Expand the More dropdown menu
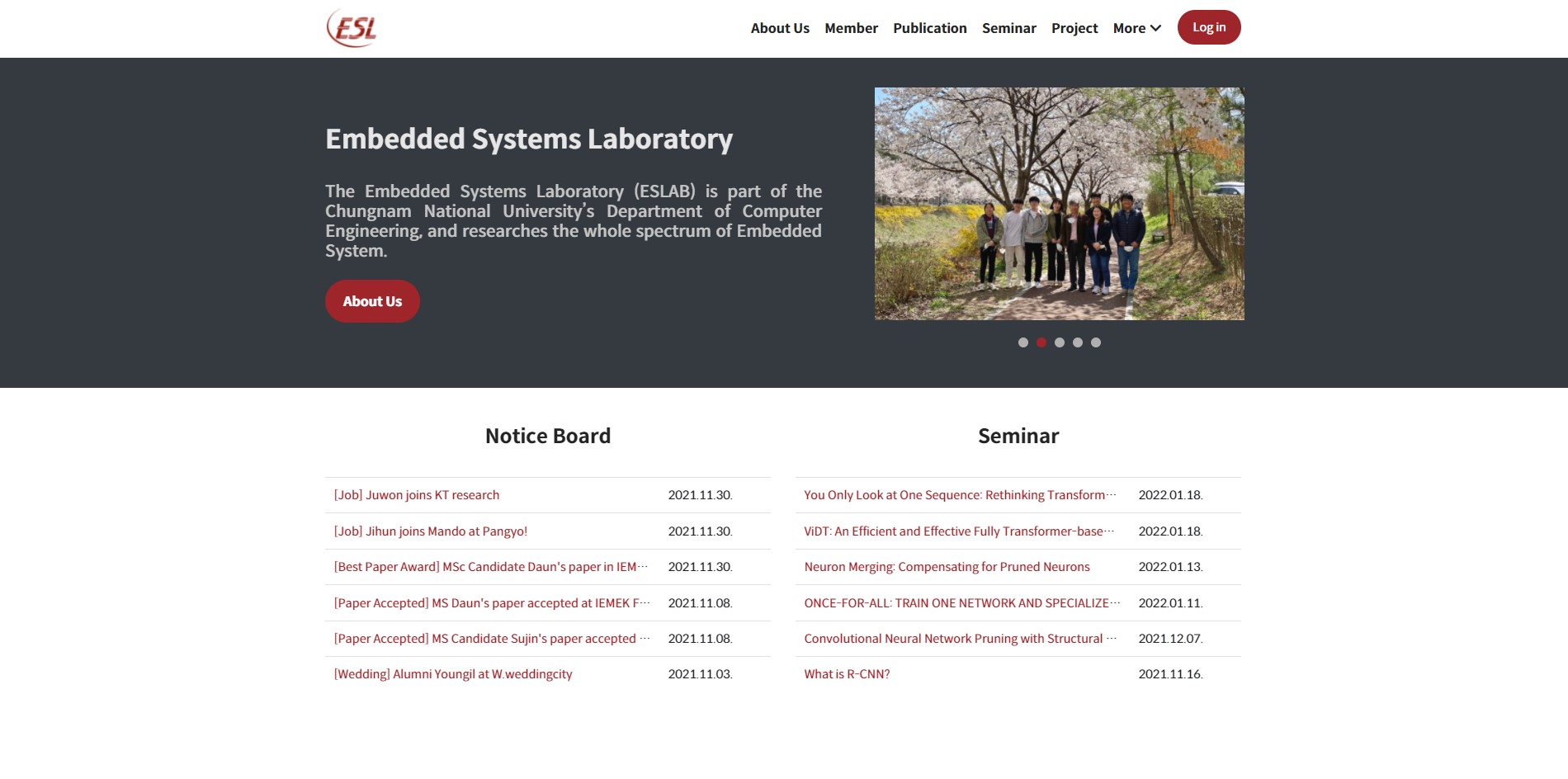Image resolution: width=1568 pixels, height=779 pixels. click(x=1136, y=28)
